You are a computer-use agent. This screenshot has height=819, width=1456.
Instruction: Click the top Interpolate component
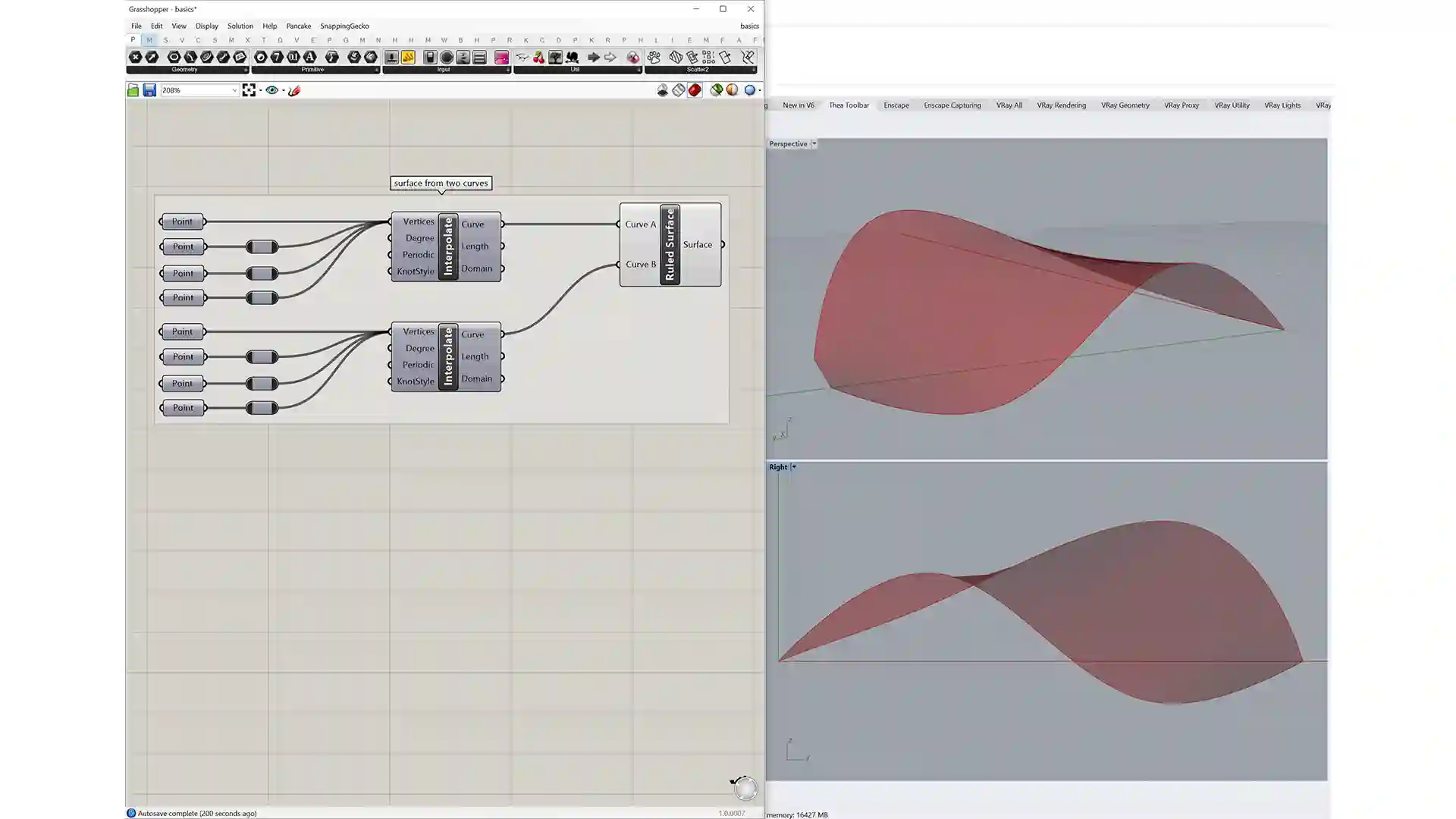click(447, 246)
